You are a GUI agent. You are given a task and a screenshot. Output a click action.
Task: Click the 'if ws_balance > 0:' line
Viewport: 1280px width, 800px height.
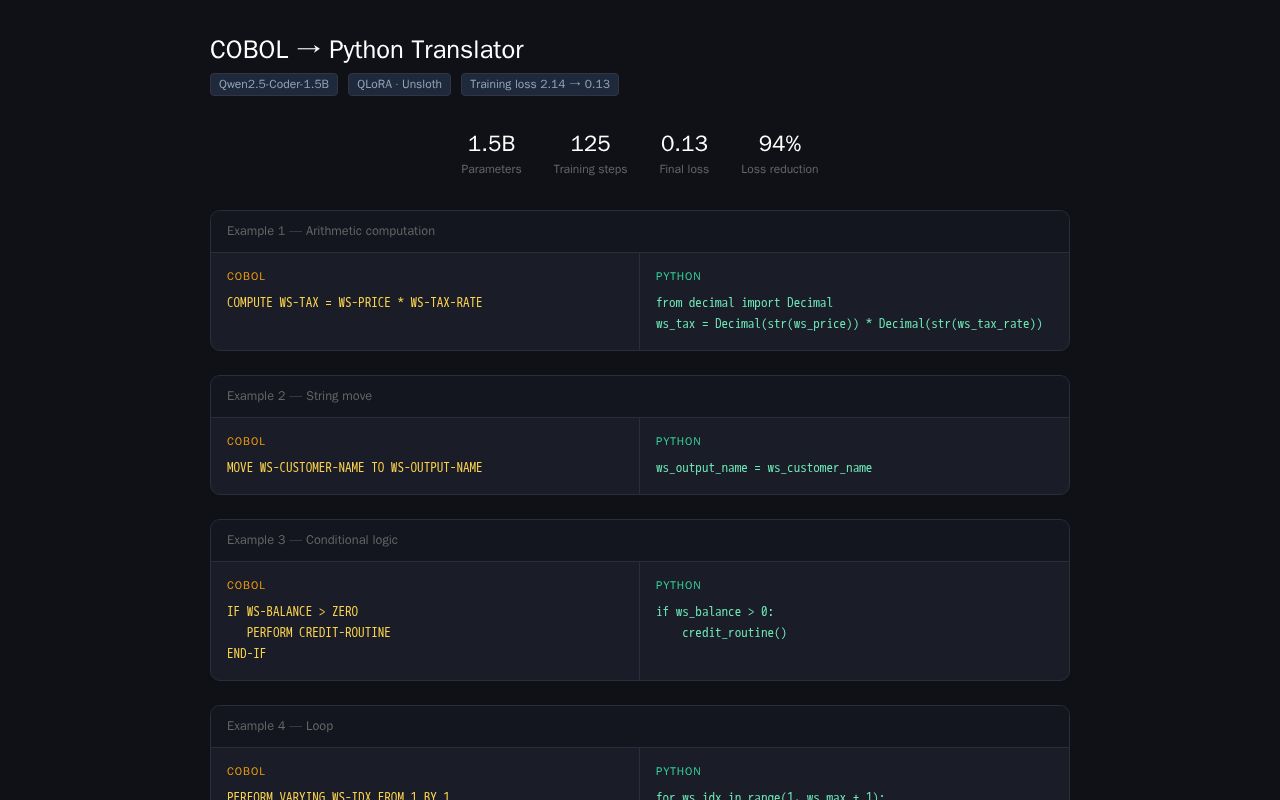coord(715,611)
